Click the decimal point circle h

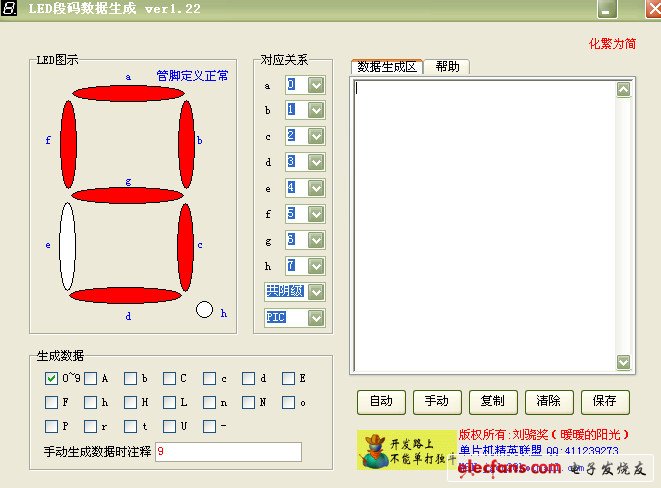tap(205, 309)
